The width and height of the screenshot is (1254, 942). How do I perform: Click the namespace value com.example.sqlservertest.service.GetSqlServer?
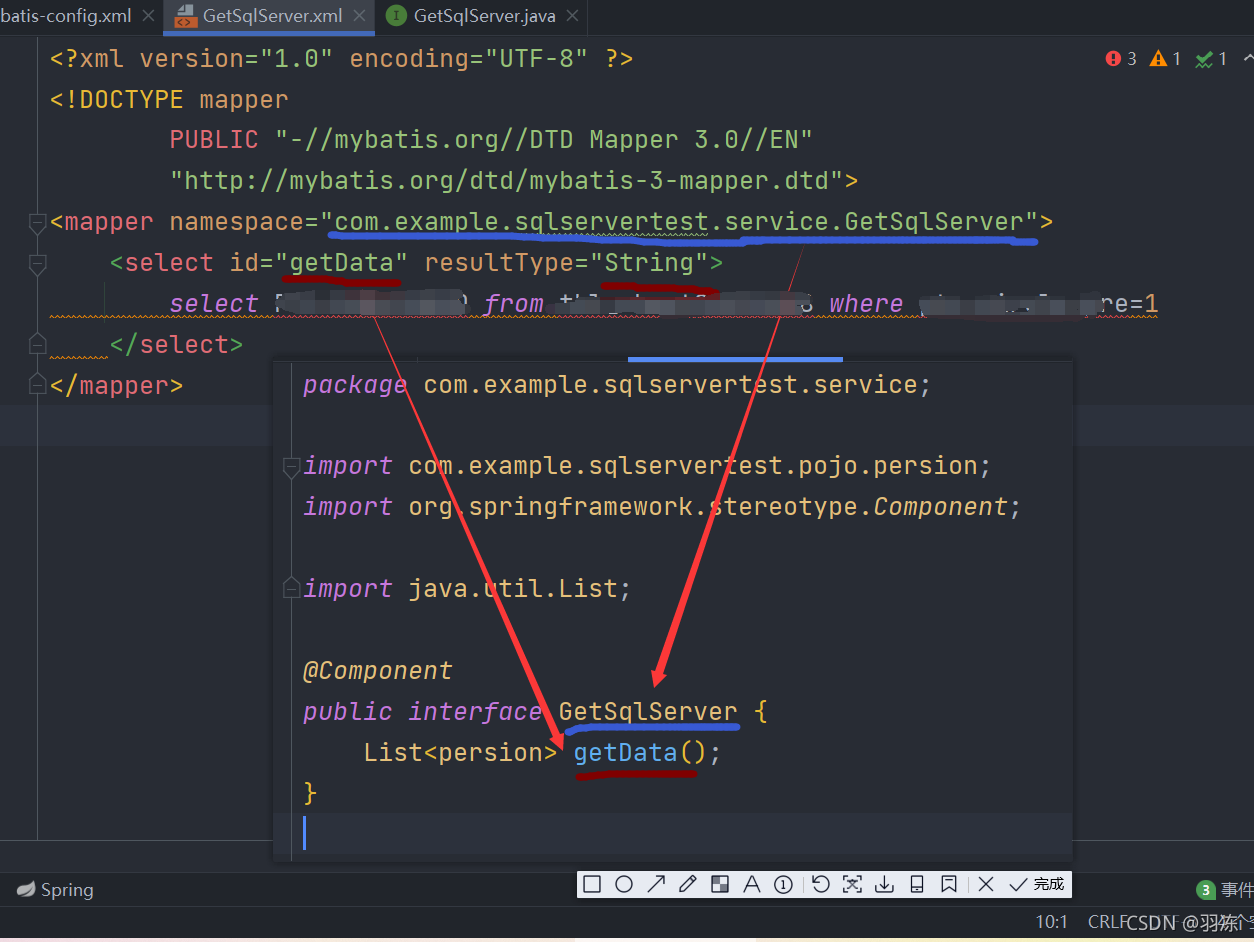(679, 222)
